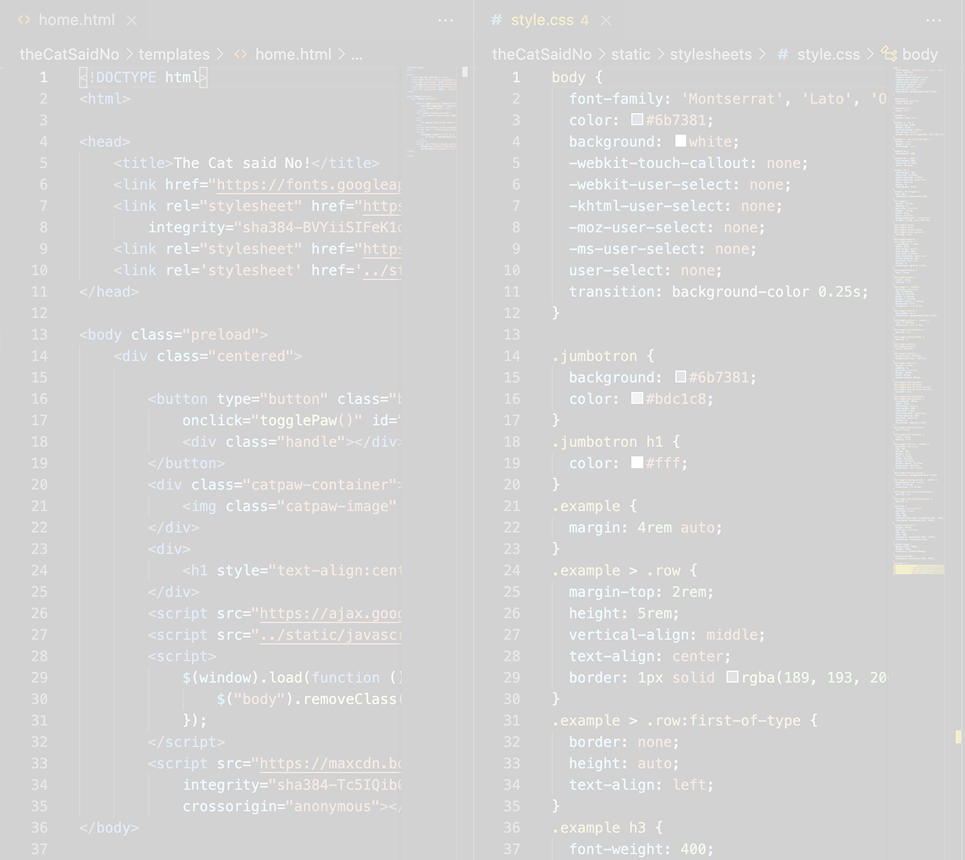Viewport: 965px width, 860px height.
Task: Click 'onclick="togglePaw()"' attribute text
Action: 272,420
